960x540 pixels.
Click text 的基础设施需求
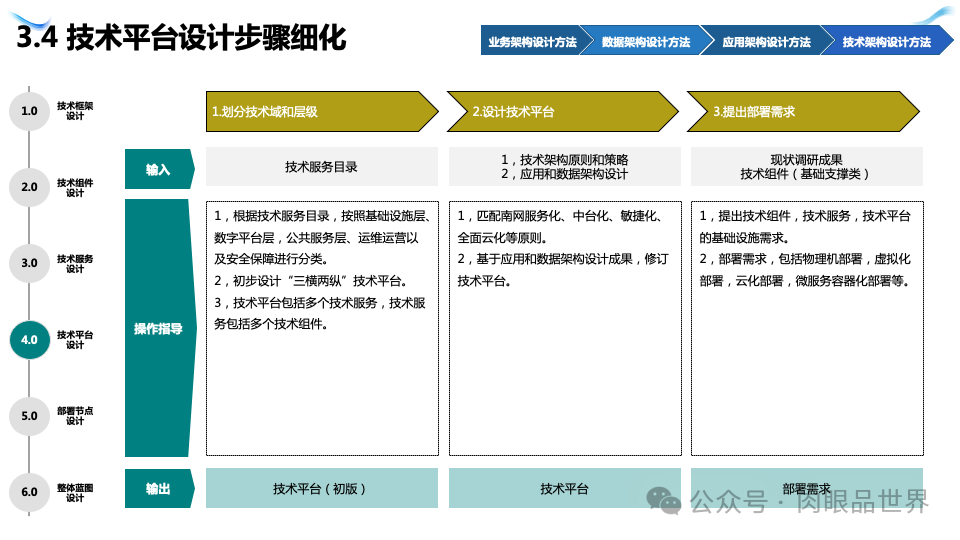[x=744, y=238]
